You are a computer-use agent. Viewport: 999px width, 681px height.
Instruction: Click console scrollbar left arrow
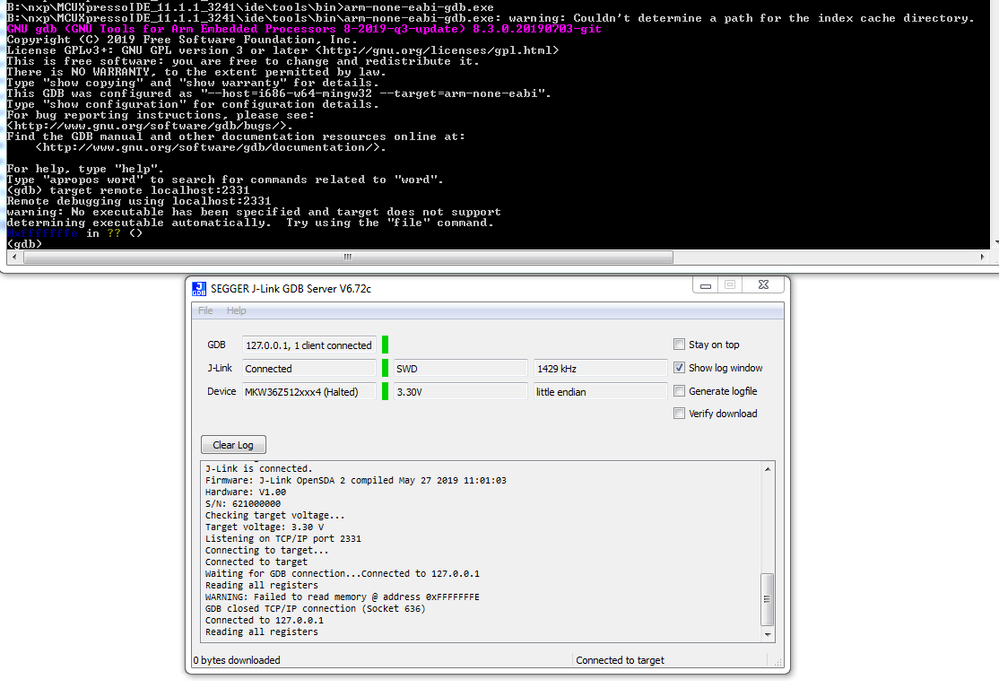(x=15, y=257)
